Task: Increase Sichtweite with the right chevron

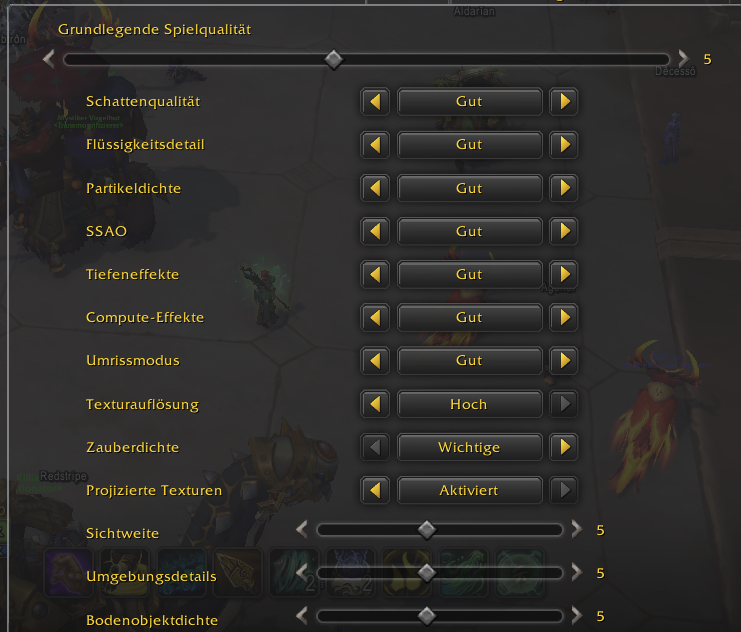Action: [577, 529]
